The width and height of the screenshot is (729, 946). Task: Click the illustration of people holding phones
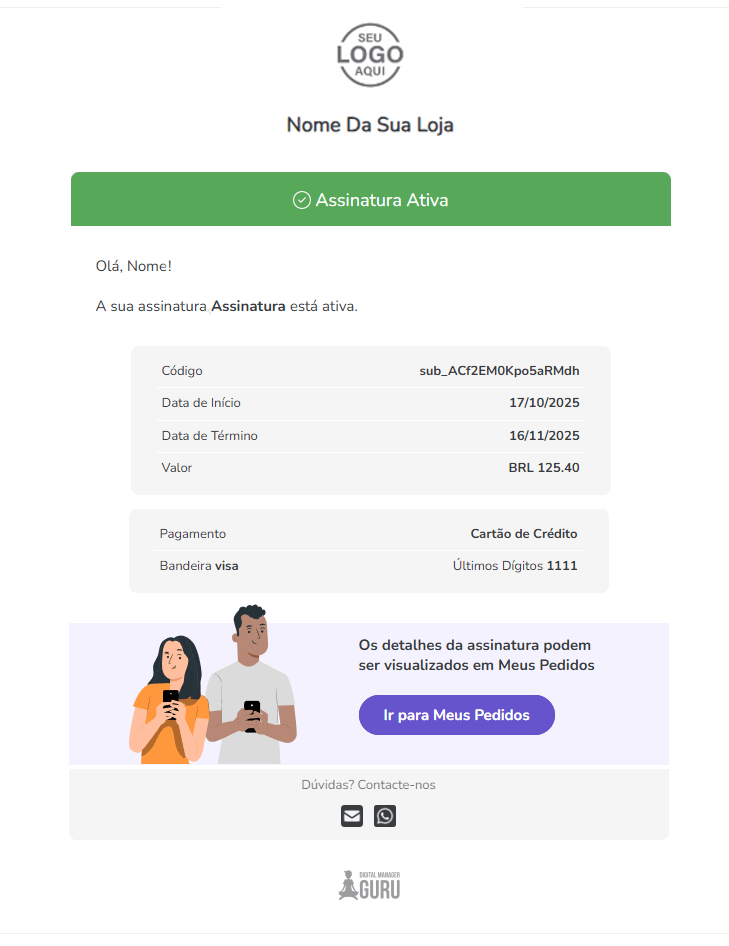[x=210, y=690]
